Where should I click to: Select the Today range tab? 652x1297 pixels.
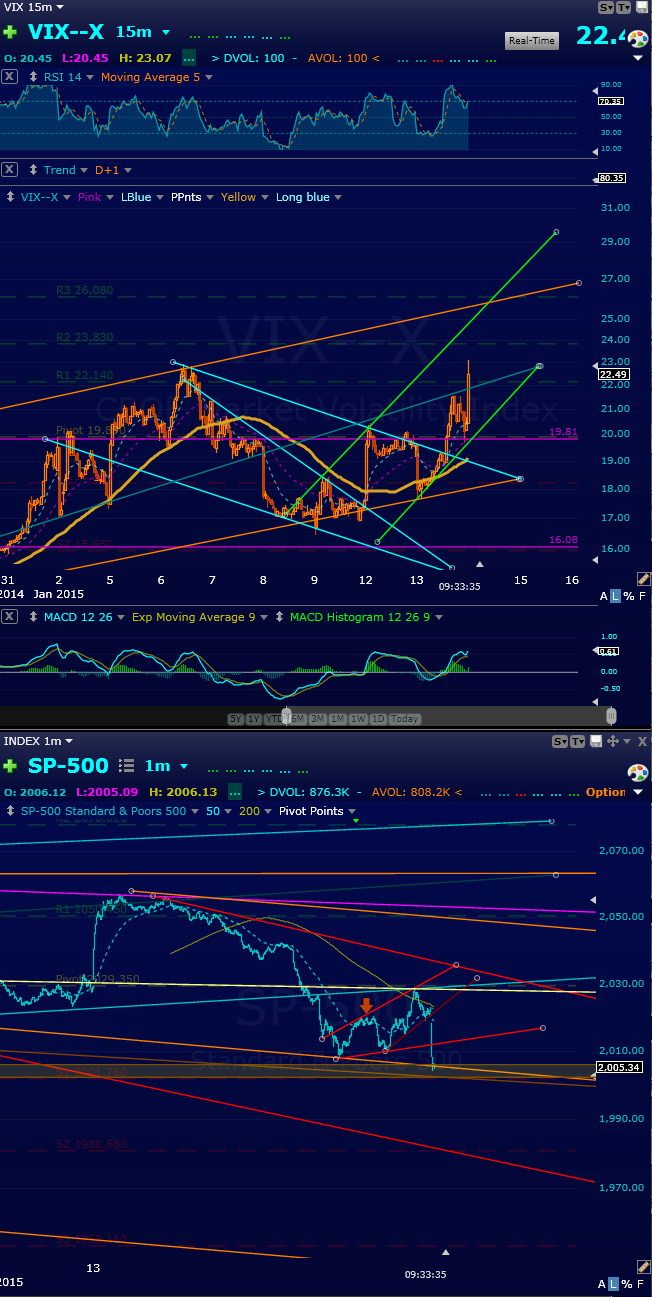click(405, 719)
